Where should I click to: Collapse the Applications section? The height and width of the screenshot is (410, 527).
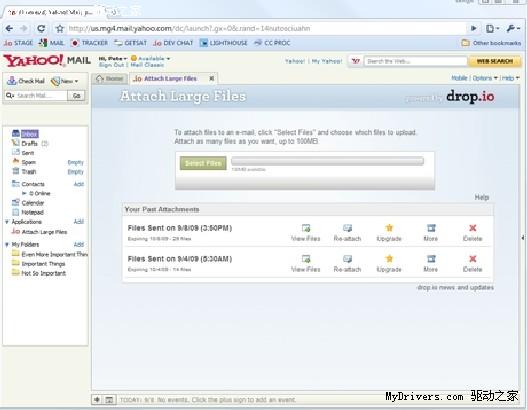coord(6,222)
